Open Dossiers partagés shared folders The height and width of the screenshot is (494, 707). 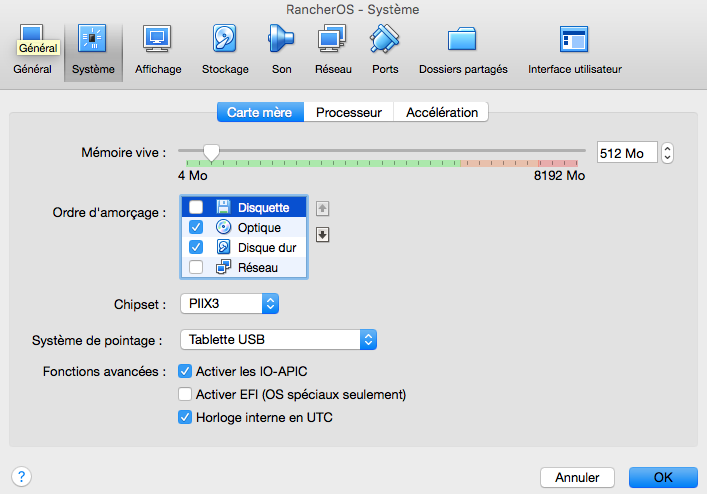tap(463, 50)
